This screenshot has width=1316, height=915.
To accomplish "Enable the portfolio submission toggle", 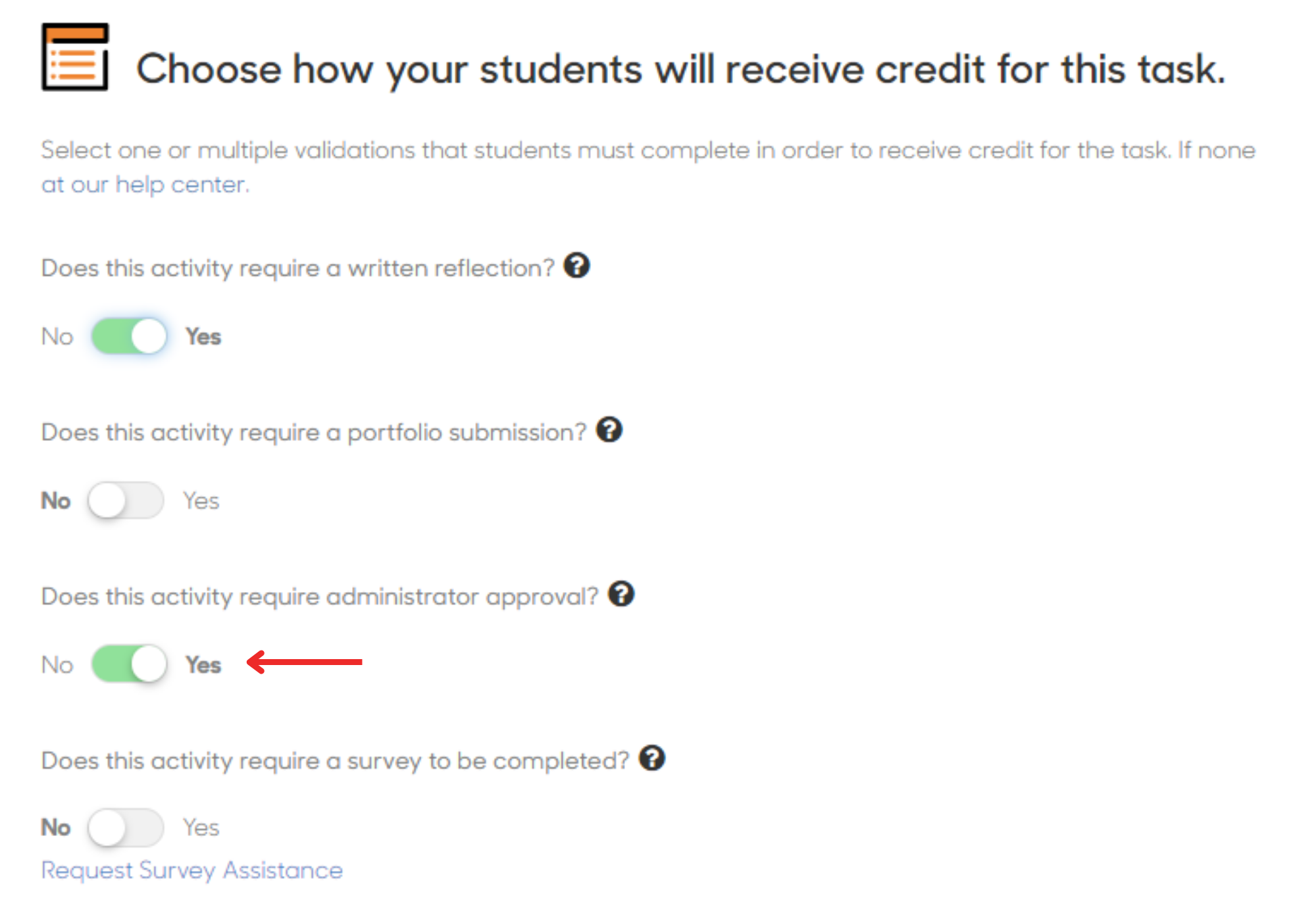I will tap(126, 501).
